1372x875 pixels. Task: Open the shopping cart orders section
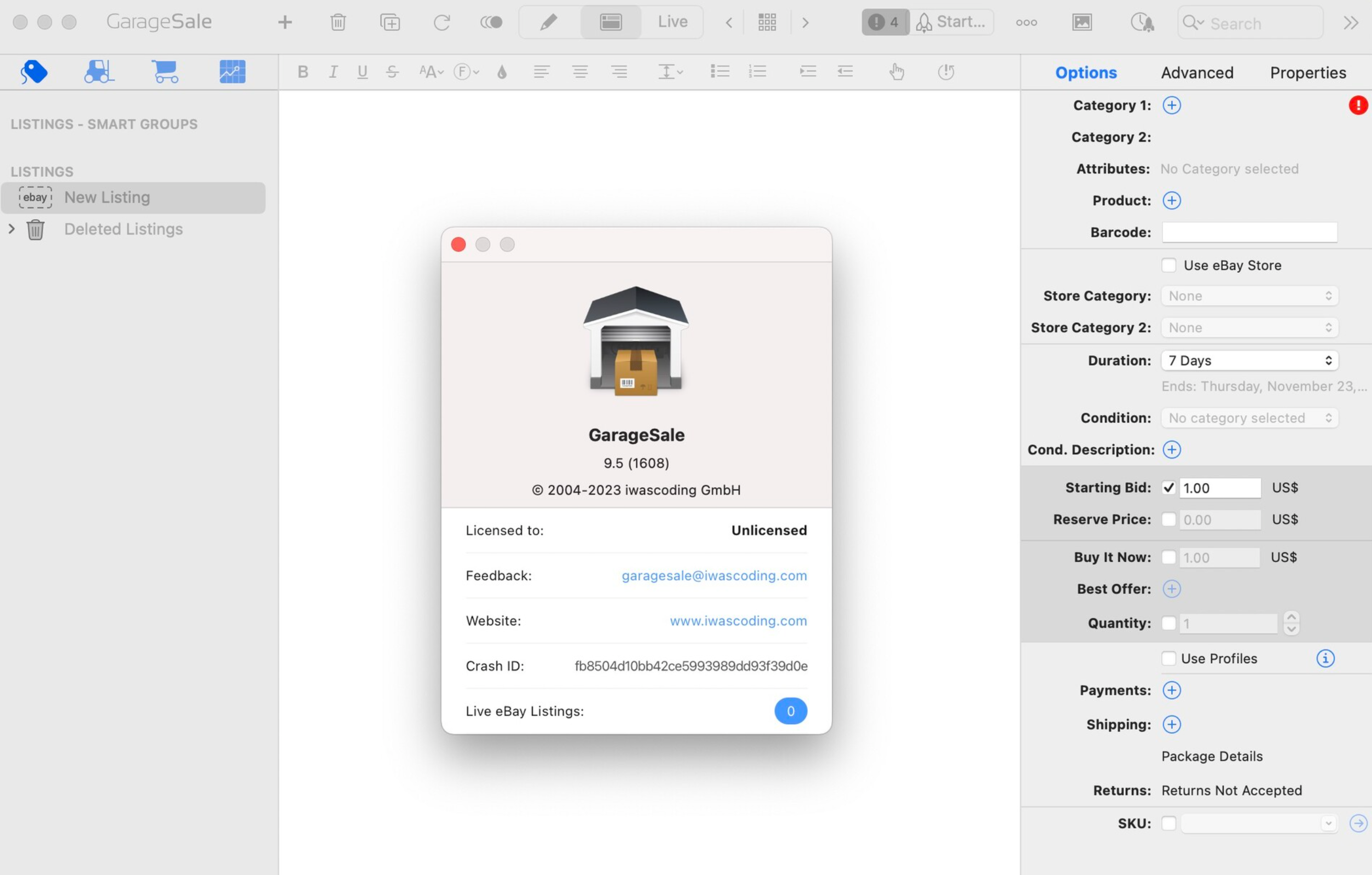165,72
